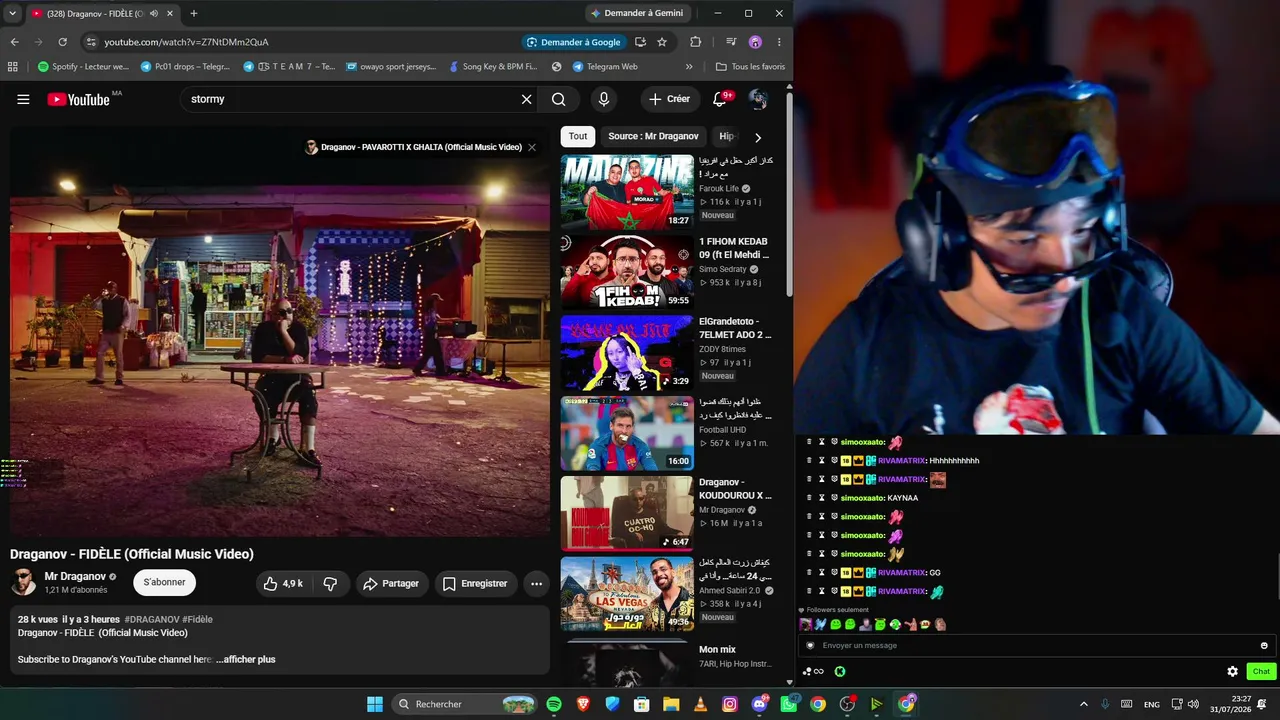Send message with green Chat button
Screen dimensions: 1280x720
[1261, 671]
